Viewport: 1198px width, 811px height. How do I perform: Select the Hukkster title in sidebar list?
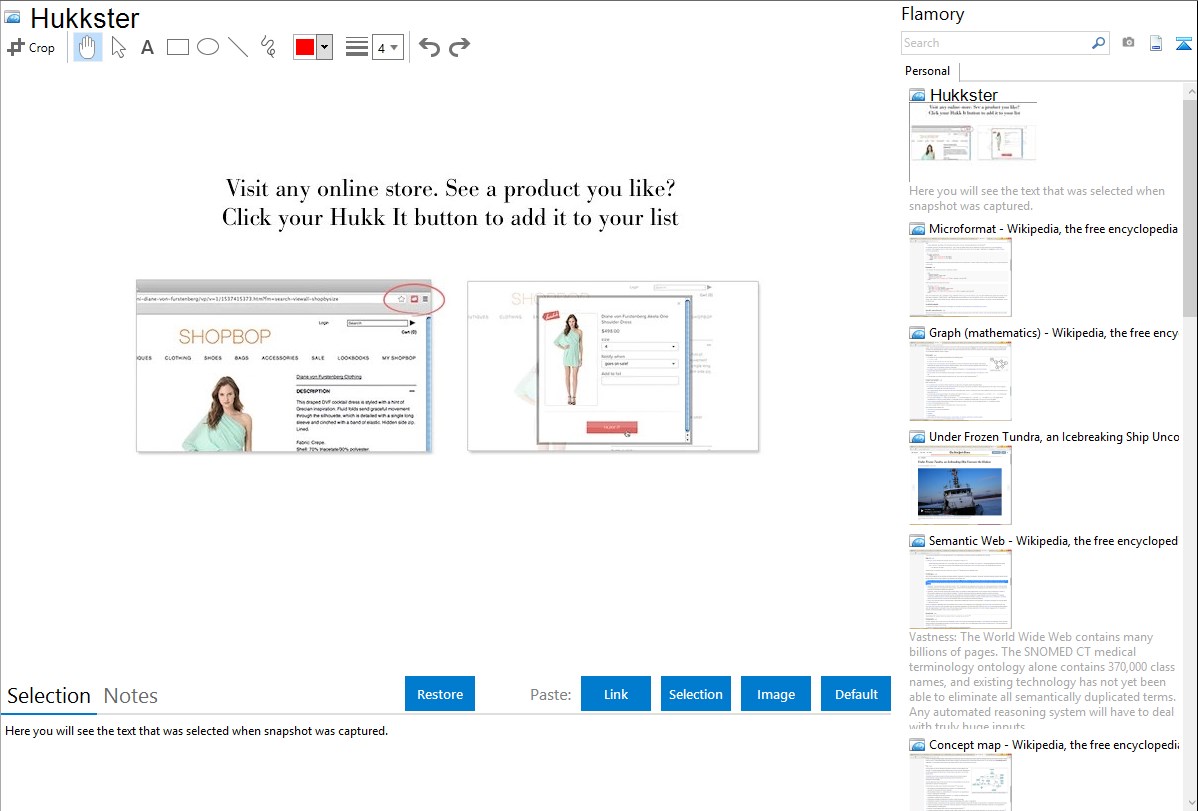point(963,96)
